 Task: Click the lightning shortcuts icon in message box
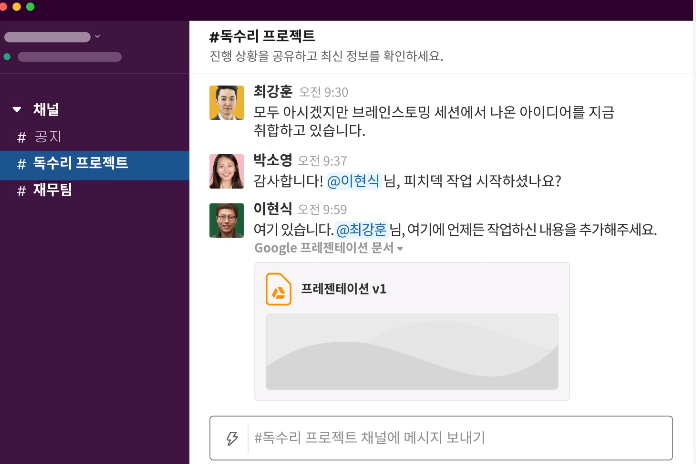(x=232, y=438)
